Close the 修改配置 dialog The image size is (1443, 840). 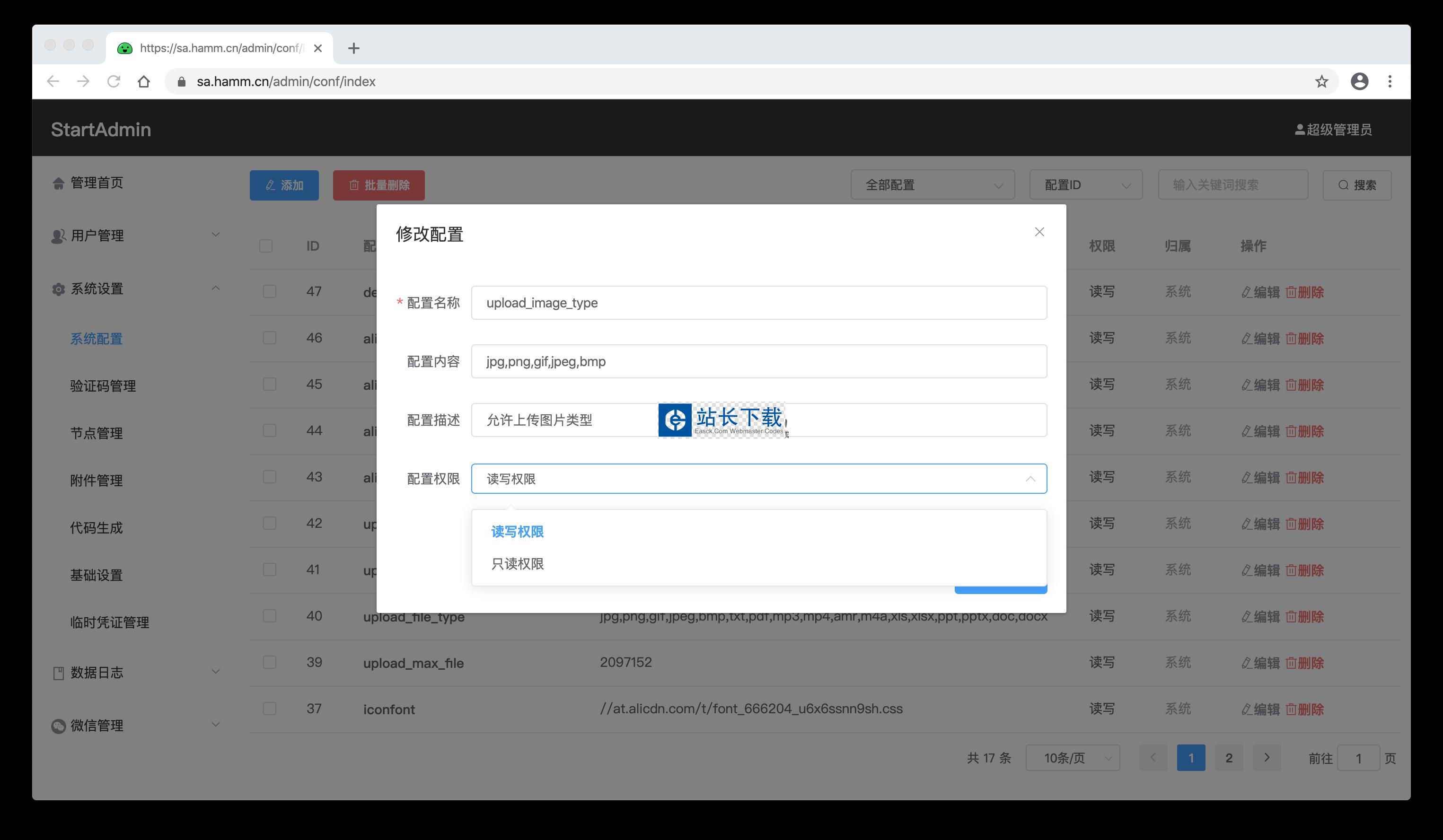point(1039,232)
